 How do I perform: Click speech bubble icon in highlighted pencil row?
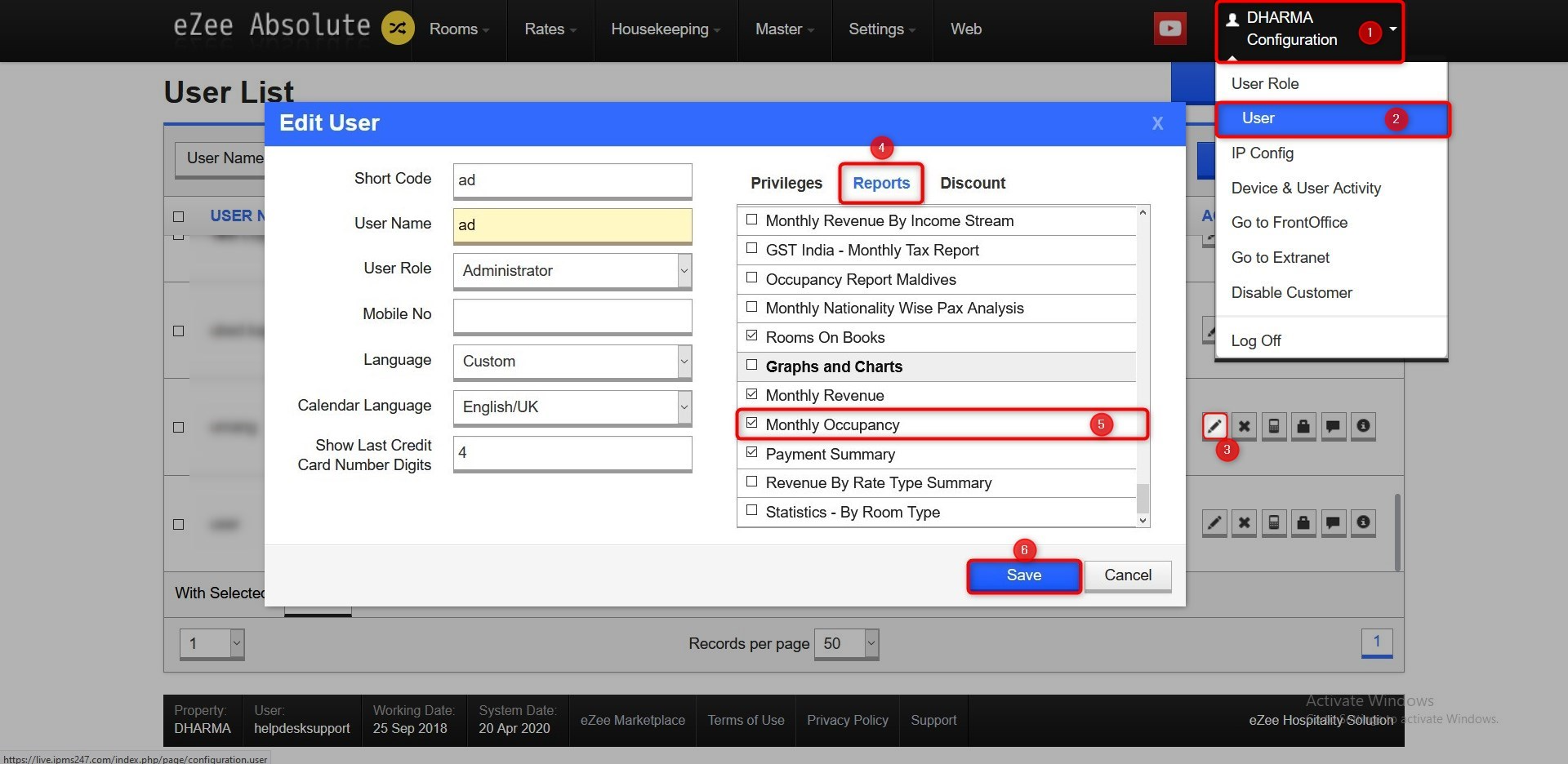coord(1333,426)
